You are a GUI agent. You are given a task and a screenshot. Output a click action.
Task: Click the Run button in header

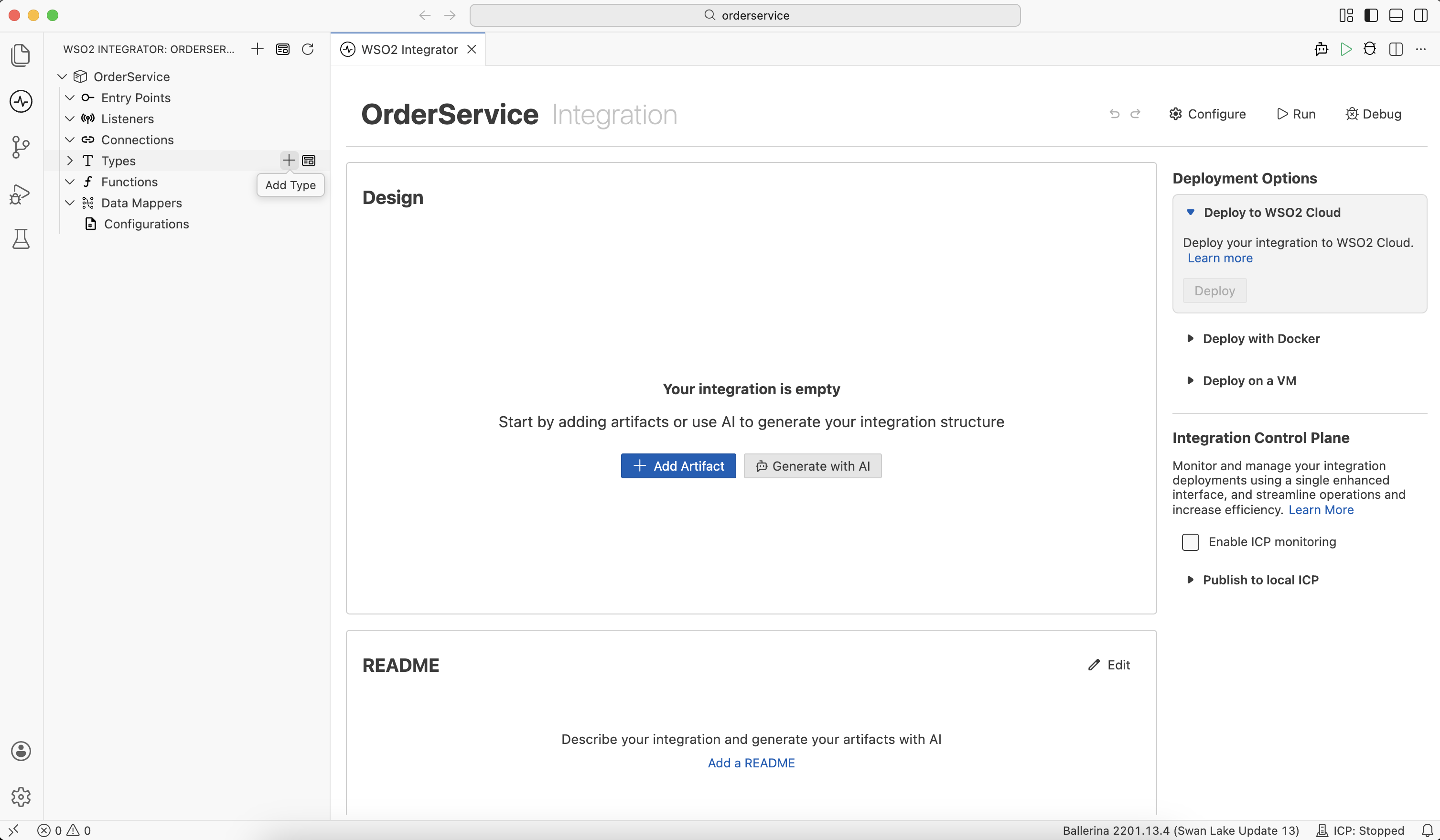(x=1296, y=114)
